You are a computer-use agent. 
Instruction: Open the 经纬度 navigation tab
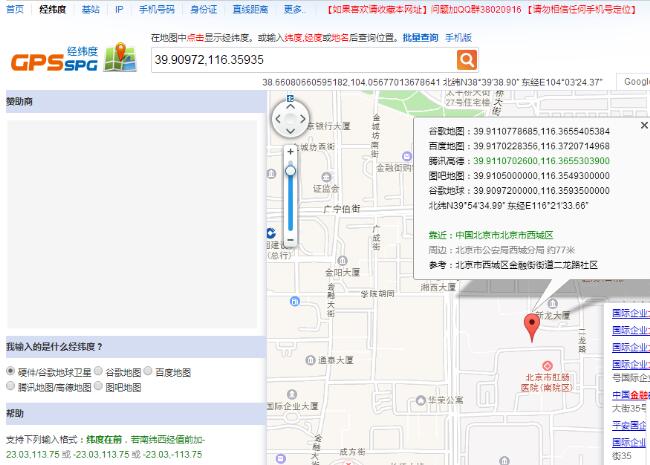pyautogui.click(x=53, y=9)
